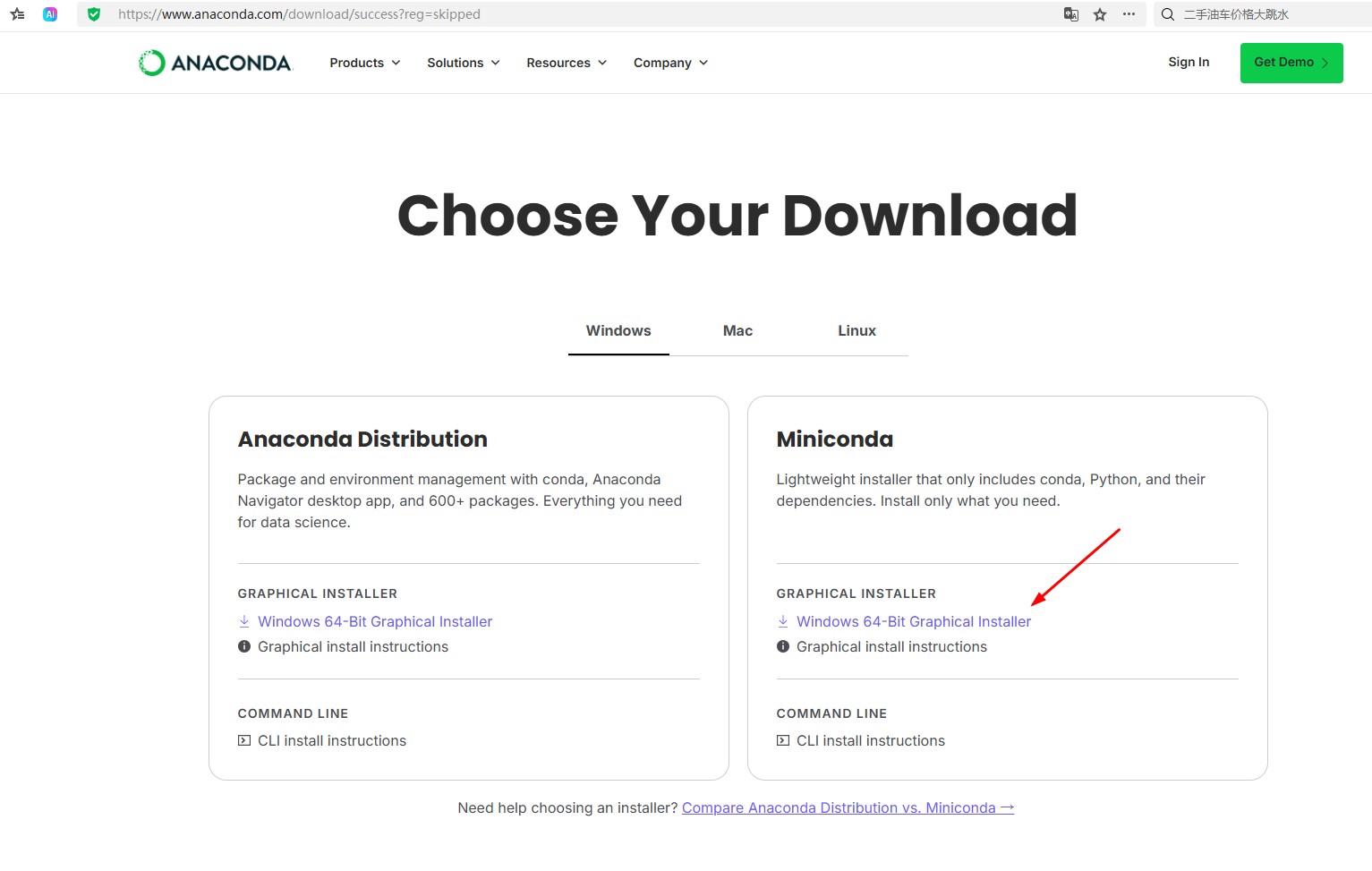Click the terminal icon under Anaconda Distribution
The image size is (1372, 871).
point(244,740)
